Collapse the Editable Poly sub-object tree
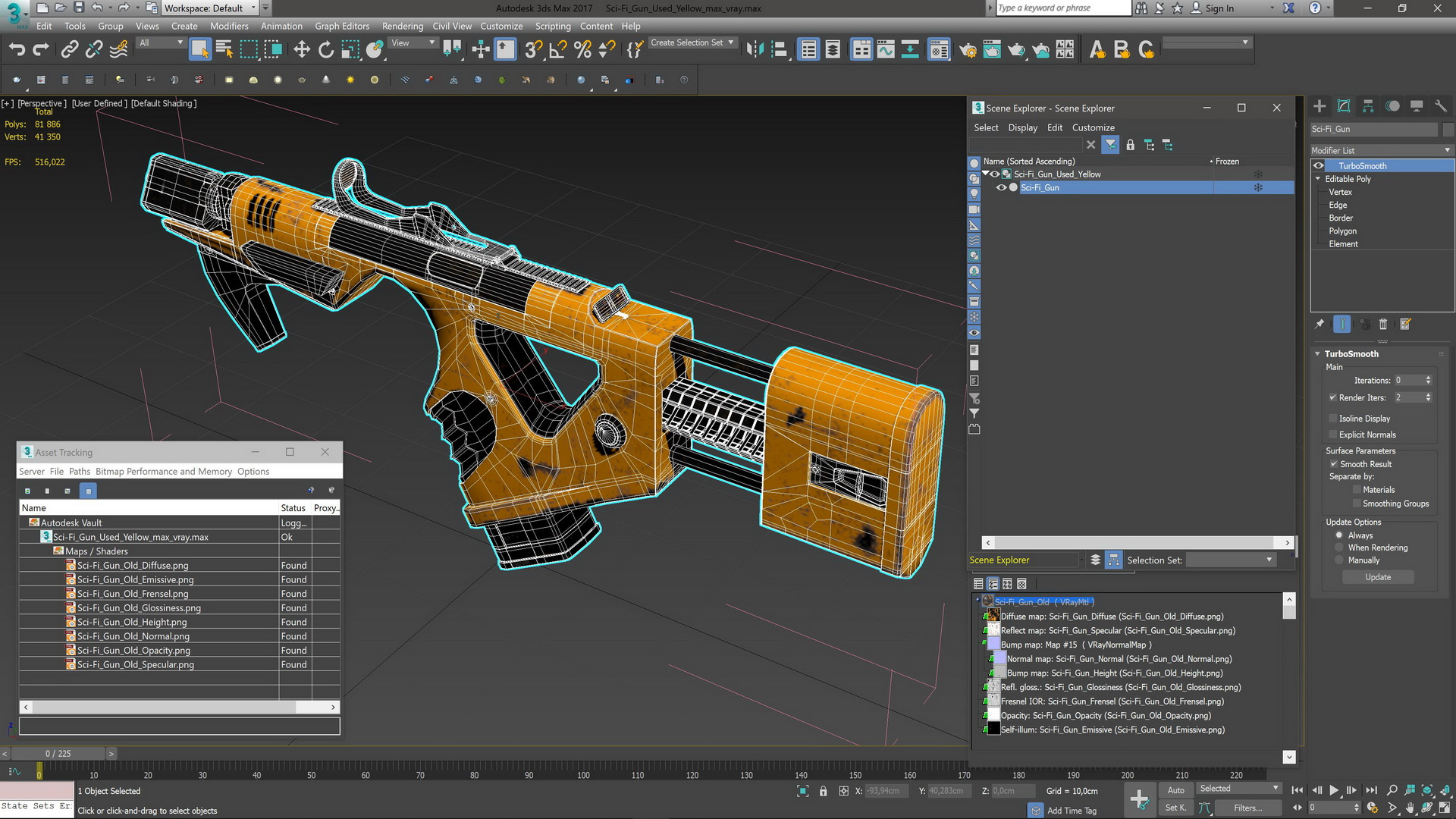Viewport: 1456px width, 819px height. pos(1318,179)
